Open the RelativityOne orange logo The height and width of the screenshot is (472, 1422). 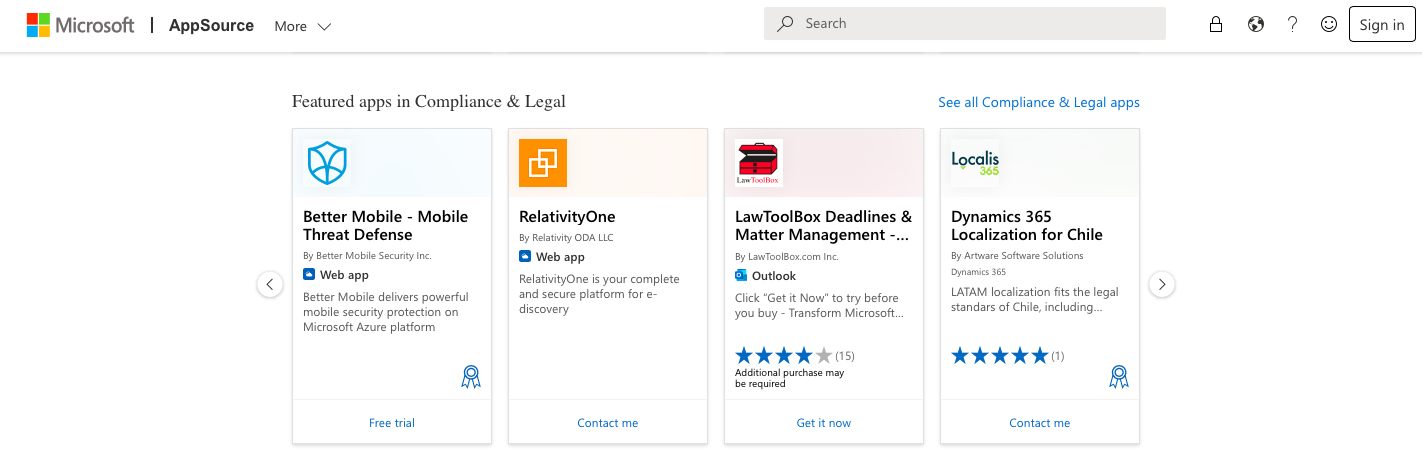pyautogui.click(x=543, y=163)
